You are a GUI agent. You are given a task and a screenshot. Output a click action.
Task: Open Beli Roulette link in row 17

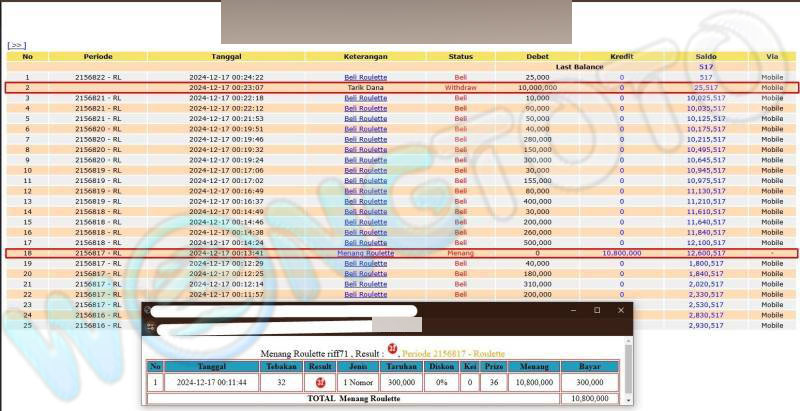[365, 242]
